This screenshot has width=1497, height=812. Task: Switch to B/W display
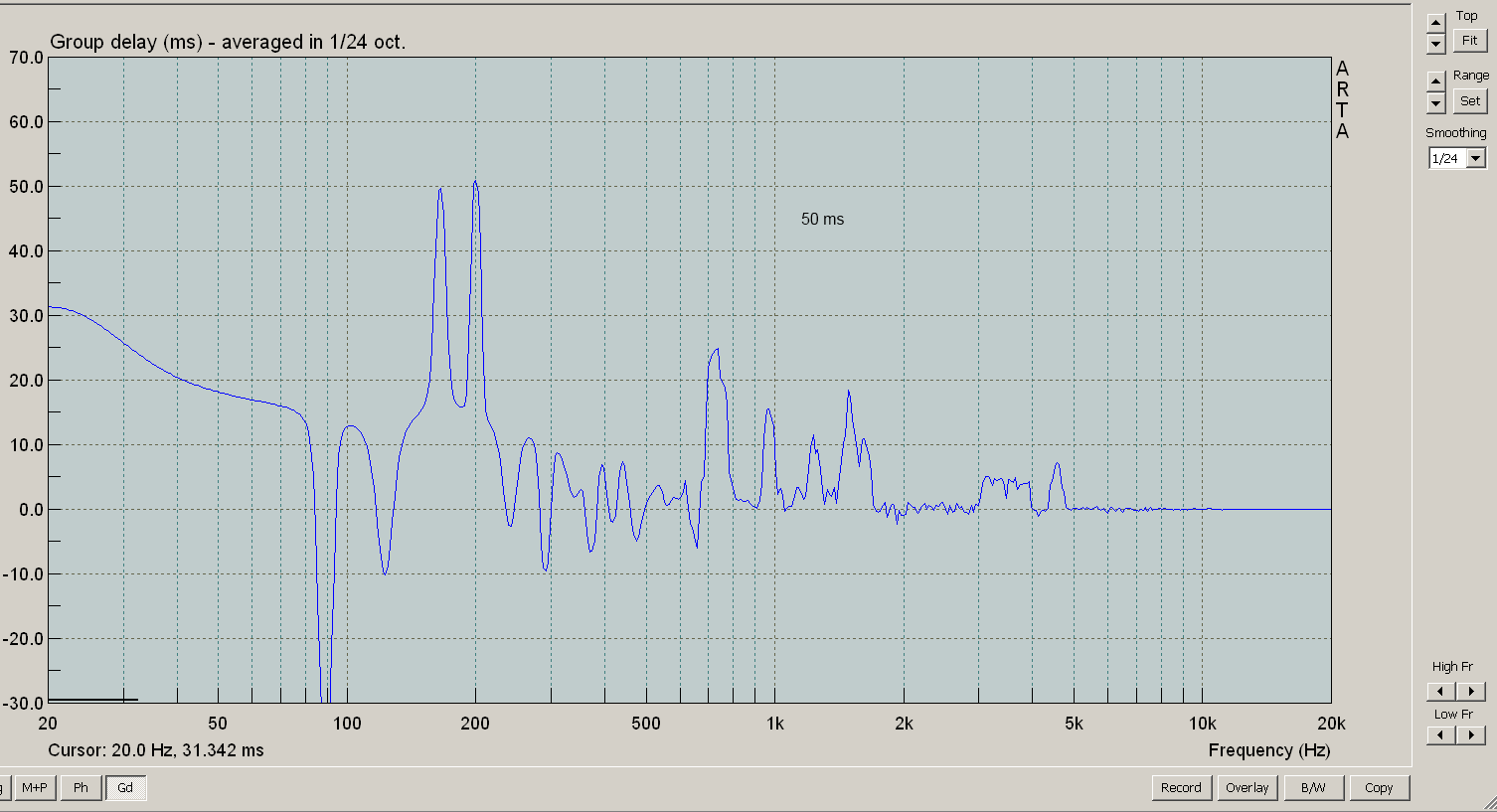click(x=1313, y=788)
